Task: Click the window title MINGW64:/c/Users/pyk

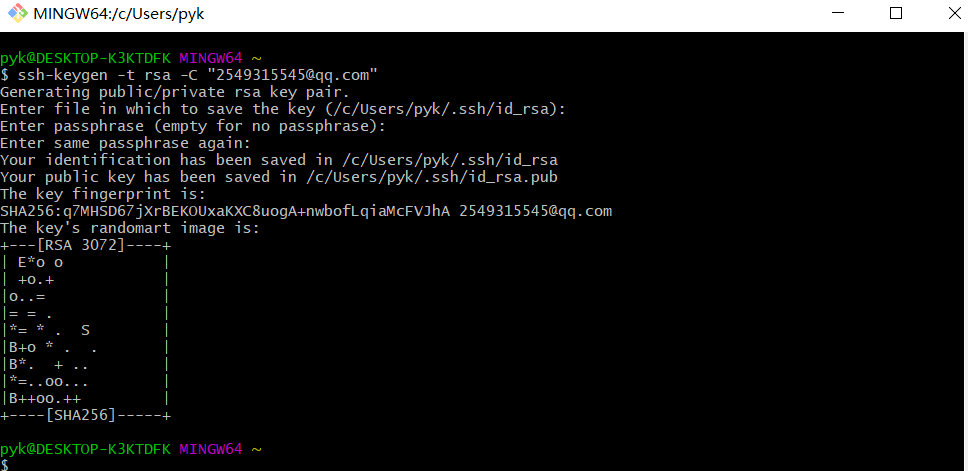Action: [x=119, y=14]
